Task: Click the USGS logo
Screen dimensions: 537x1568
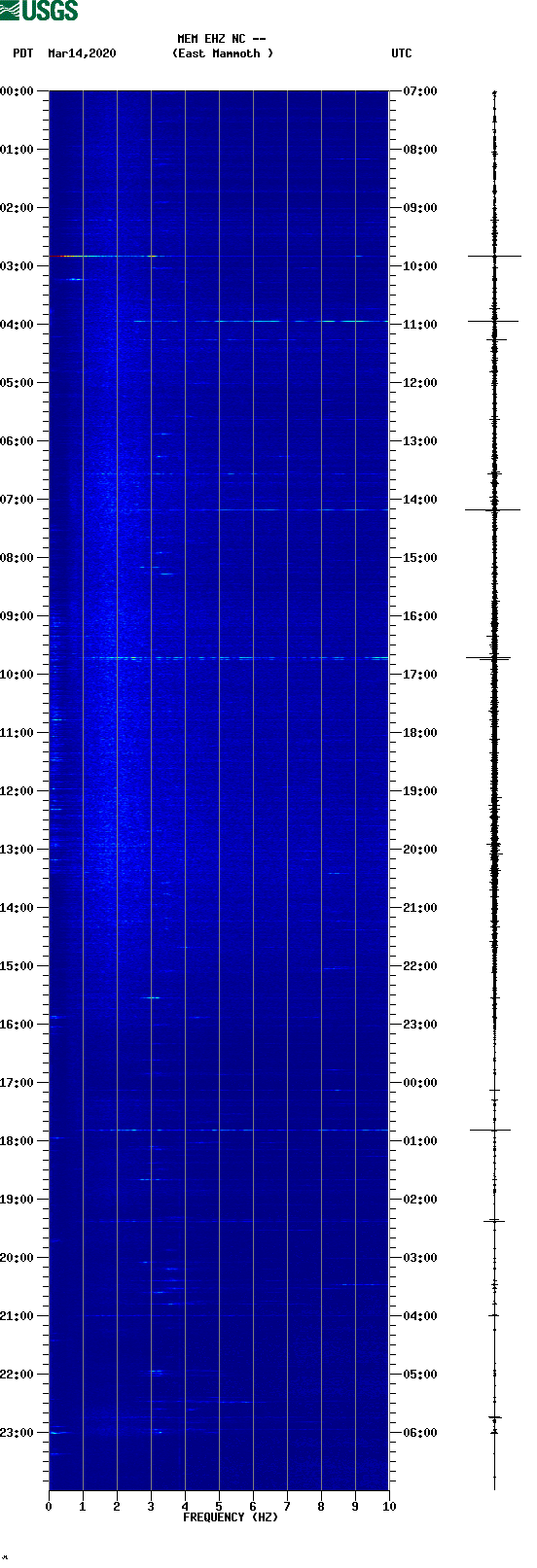Action: pyautogui.click(x=39, y=11)
